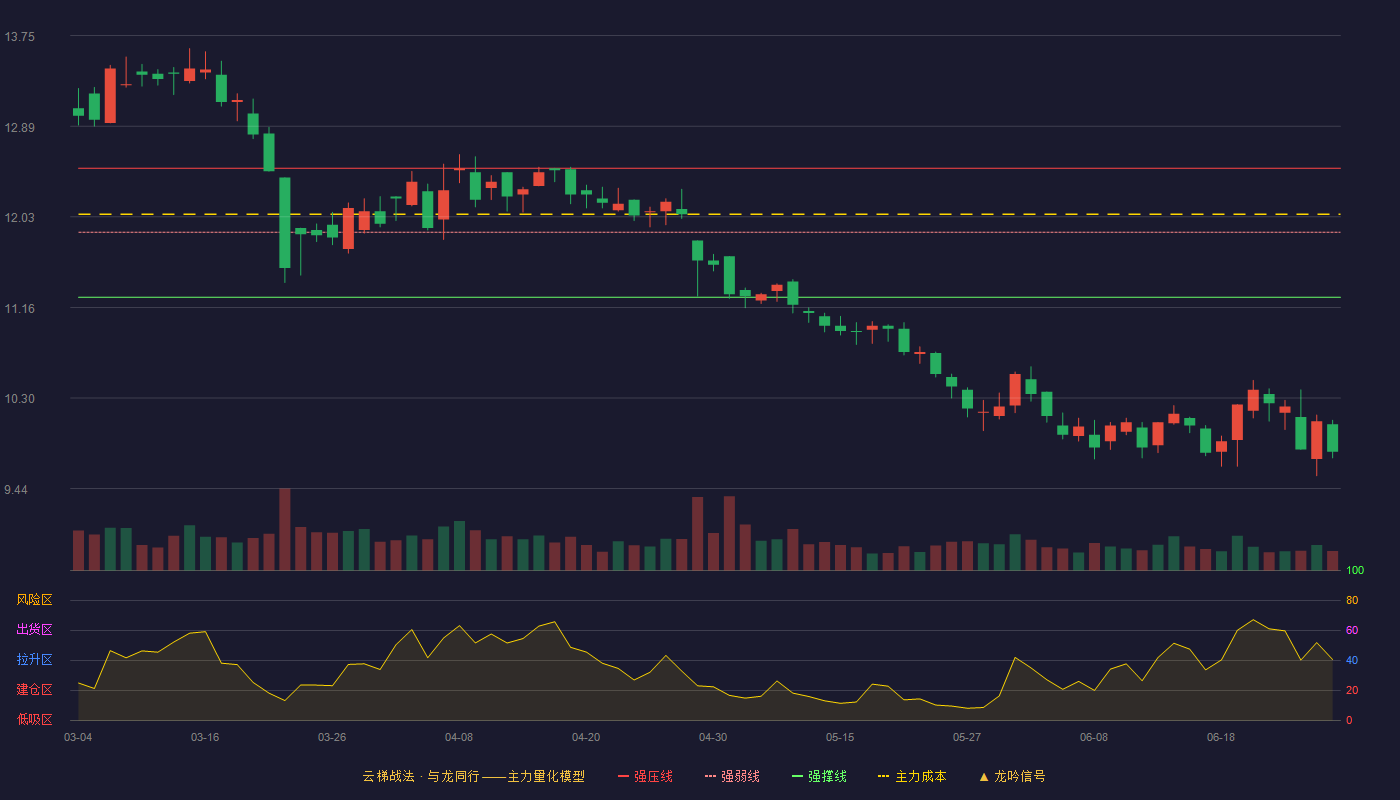Click the 9.44 price axis label
The image size is (1400, 800).
[16, 490]
